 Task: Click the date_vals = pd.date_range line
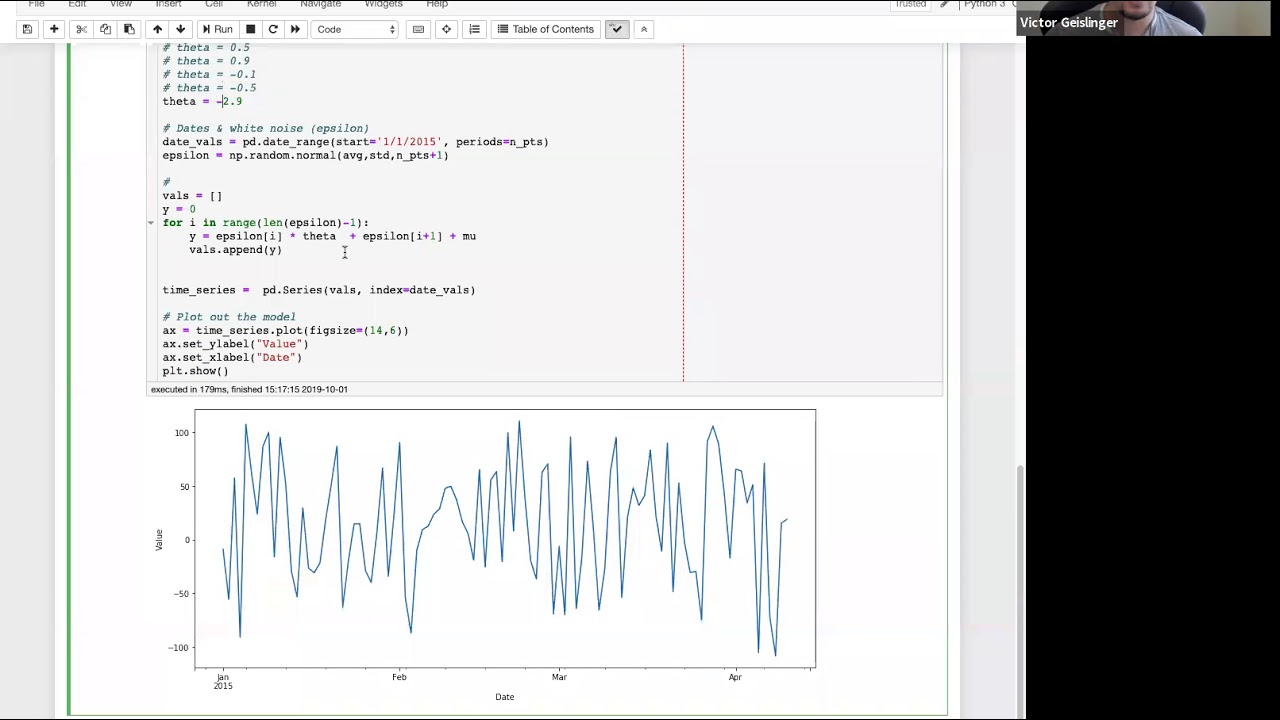click(355, 142)
